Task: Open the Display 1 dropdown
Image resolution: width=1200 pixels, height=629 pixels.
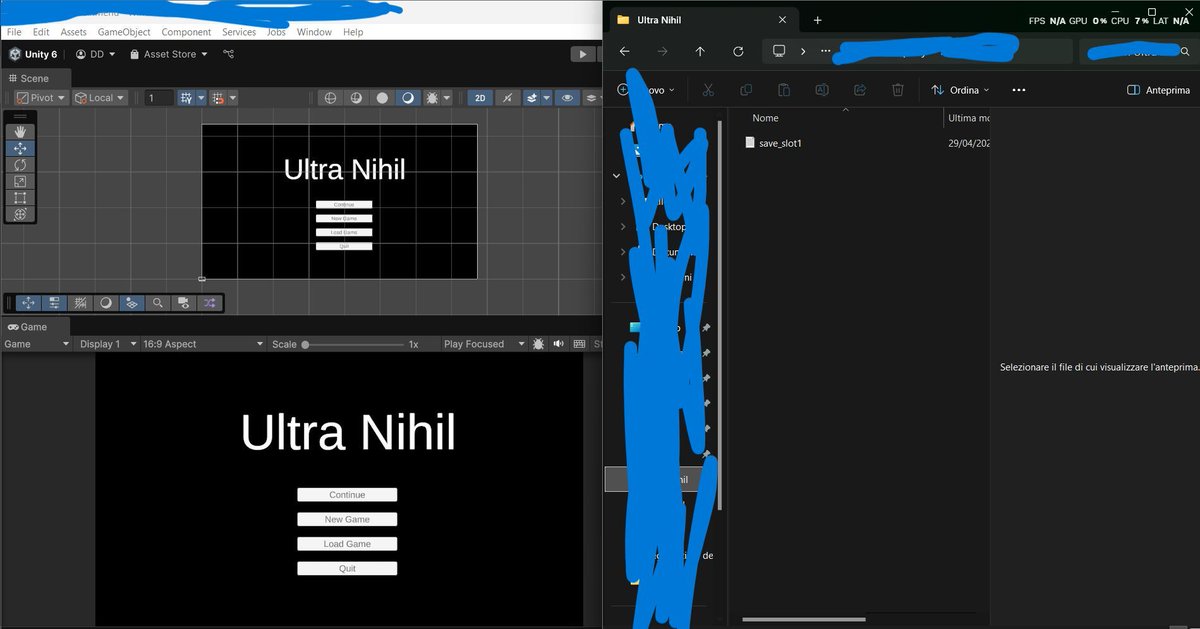Action: 107,344
